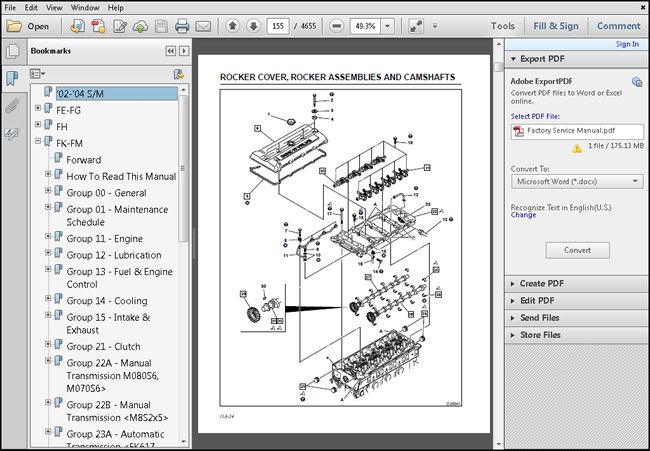
Task: Switch to the Comment pane
Action: (x=618, y=26)
